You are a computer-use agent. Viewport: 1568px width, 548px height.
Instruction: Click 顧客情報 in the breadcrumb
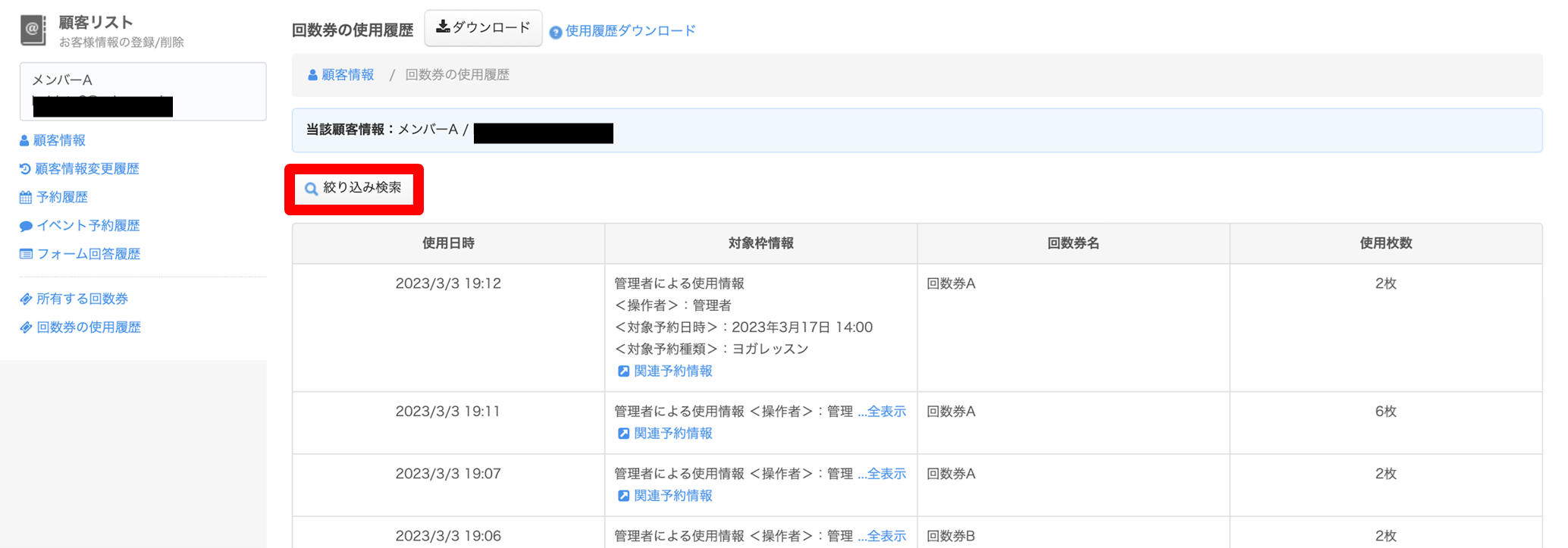tap(347, 75)
